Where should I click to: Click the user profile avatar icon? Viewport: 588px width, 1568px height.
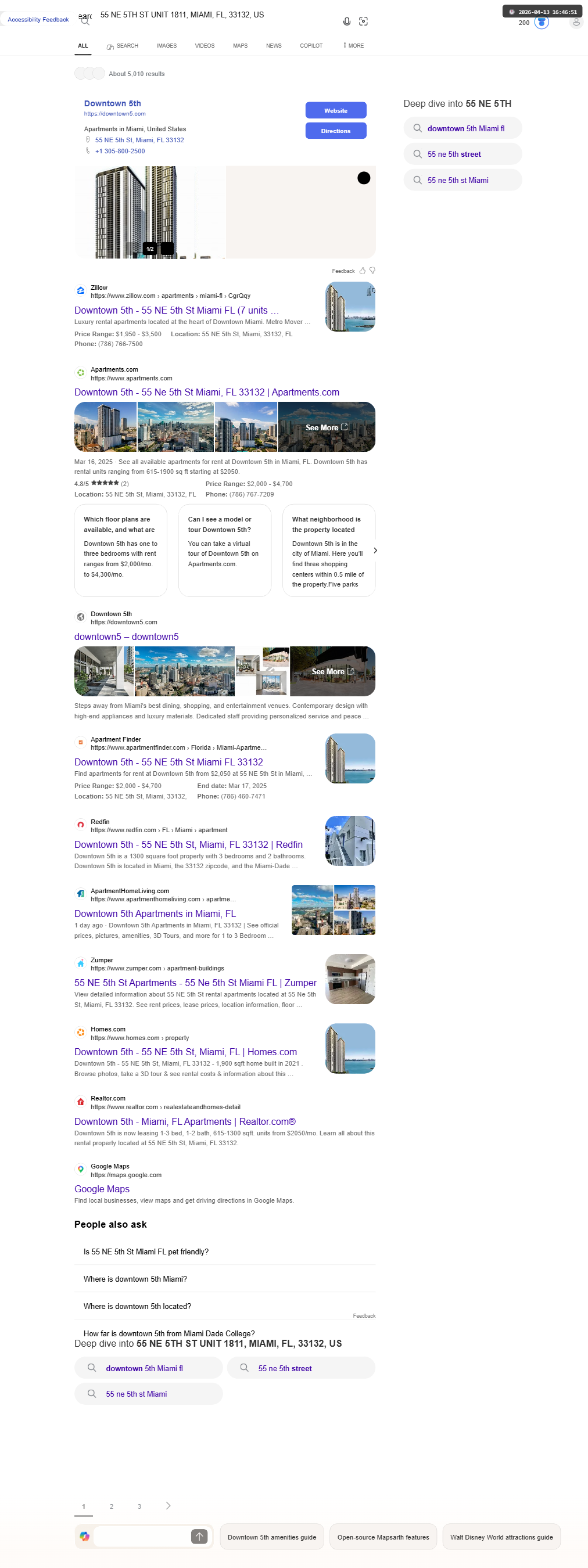coord(576,23)
